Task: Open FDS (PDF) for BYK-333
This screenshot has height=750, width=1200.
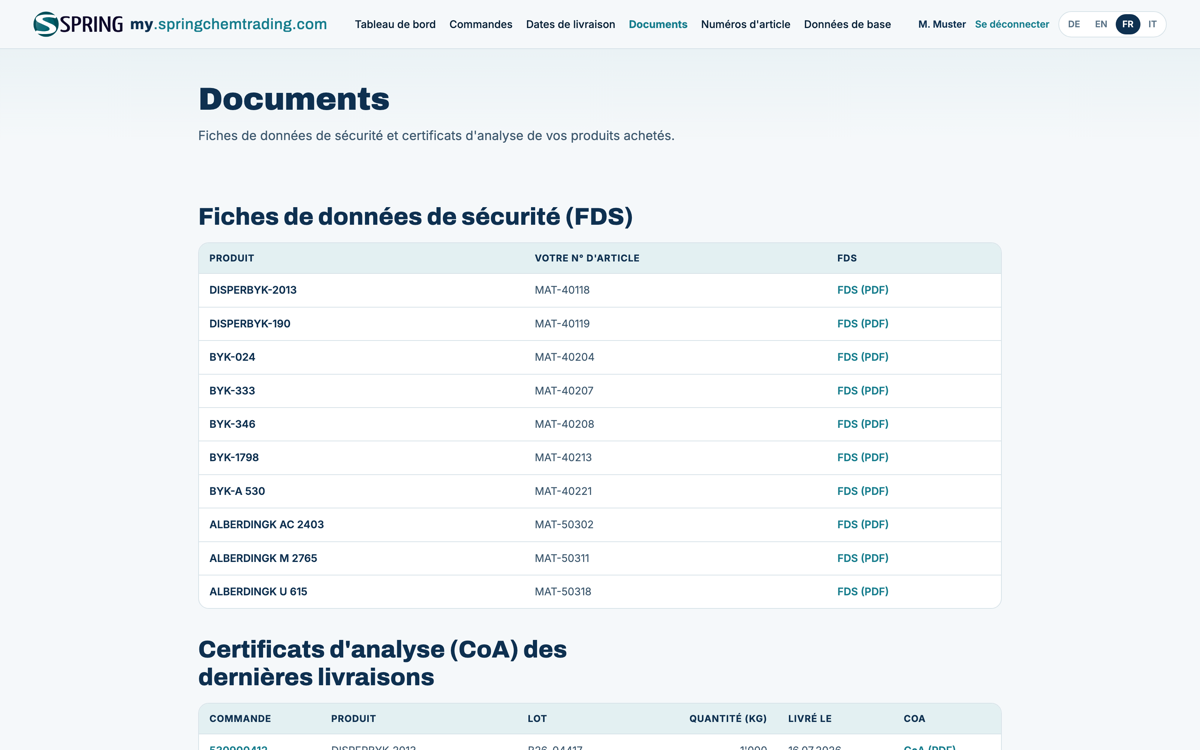Action: [x=863, y=391]
